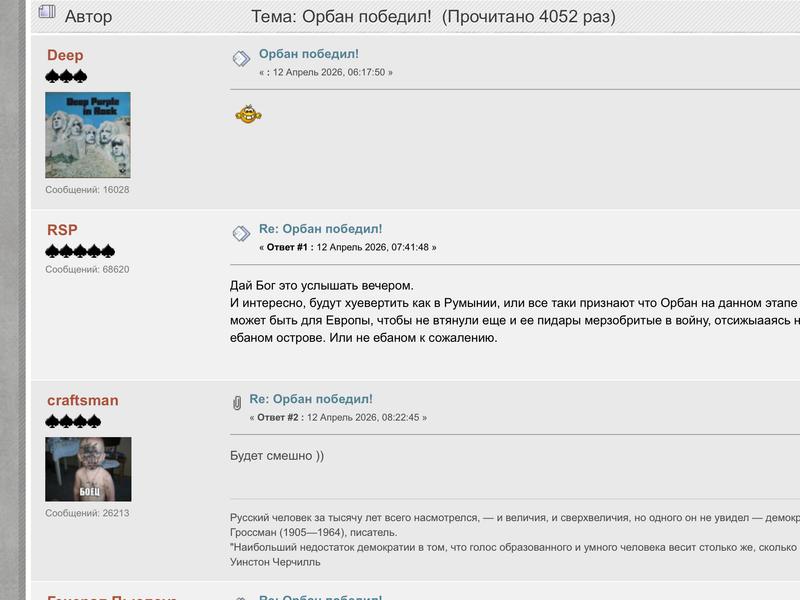Click the timestamp 12 Апрель 2026, 06:17:50
The width and height of the screenshot is (800, 600).
click(329, 72)
